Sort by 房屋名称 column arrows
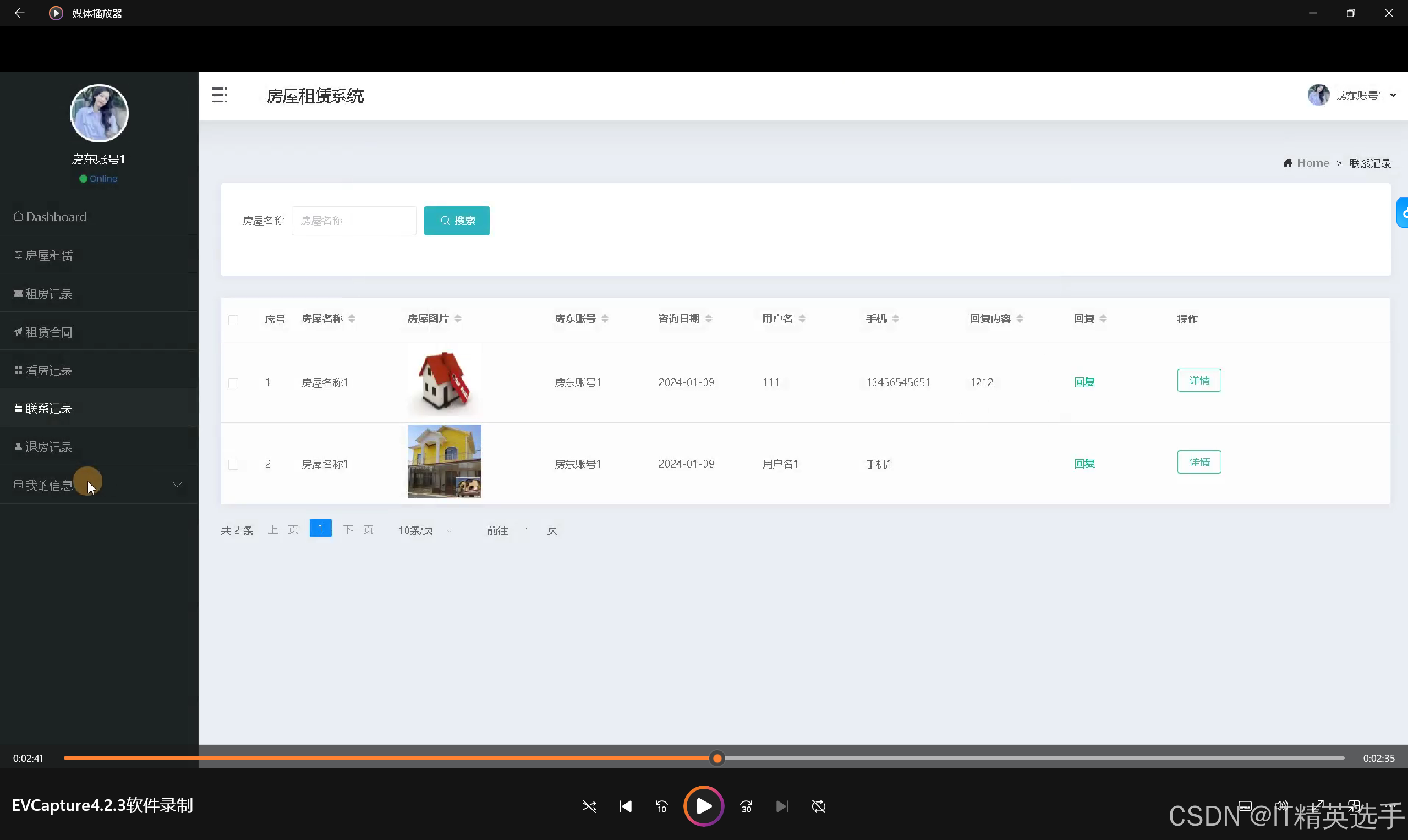 click(352, 319)
